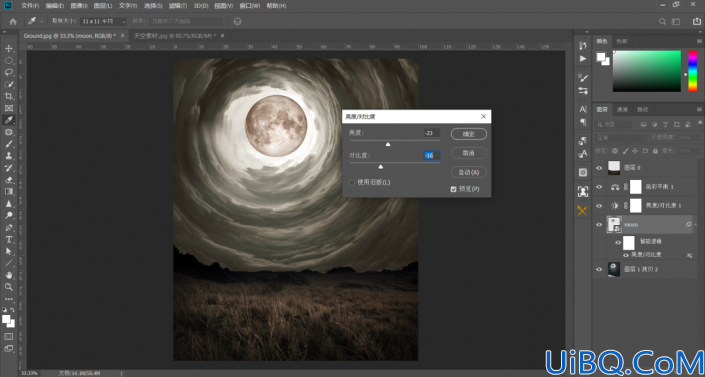Switch to the Channels tab
Screen dimensions: 705x377
point(622,109)
